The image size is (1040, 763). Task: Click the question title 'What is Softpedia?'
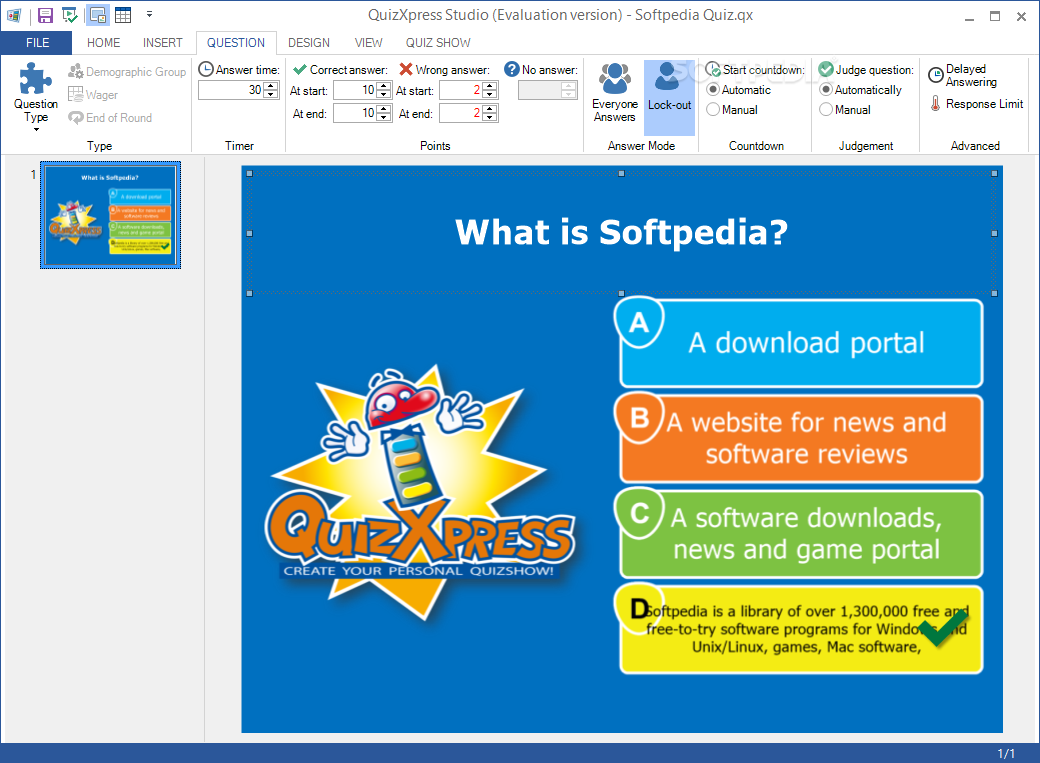pos(621,232)
